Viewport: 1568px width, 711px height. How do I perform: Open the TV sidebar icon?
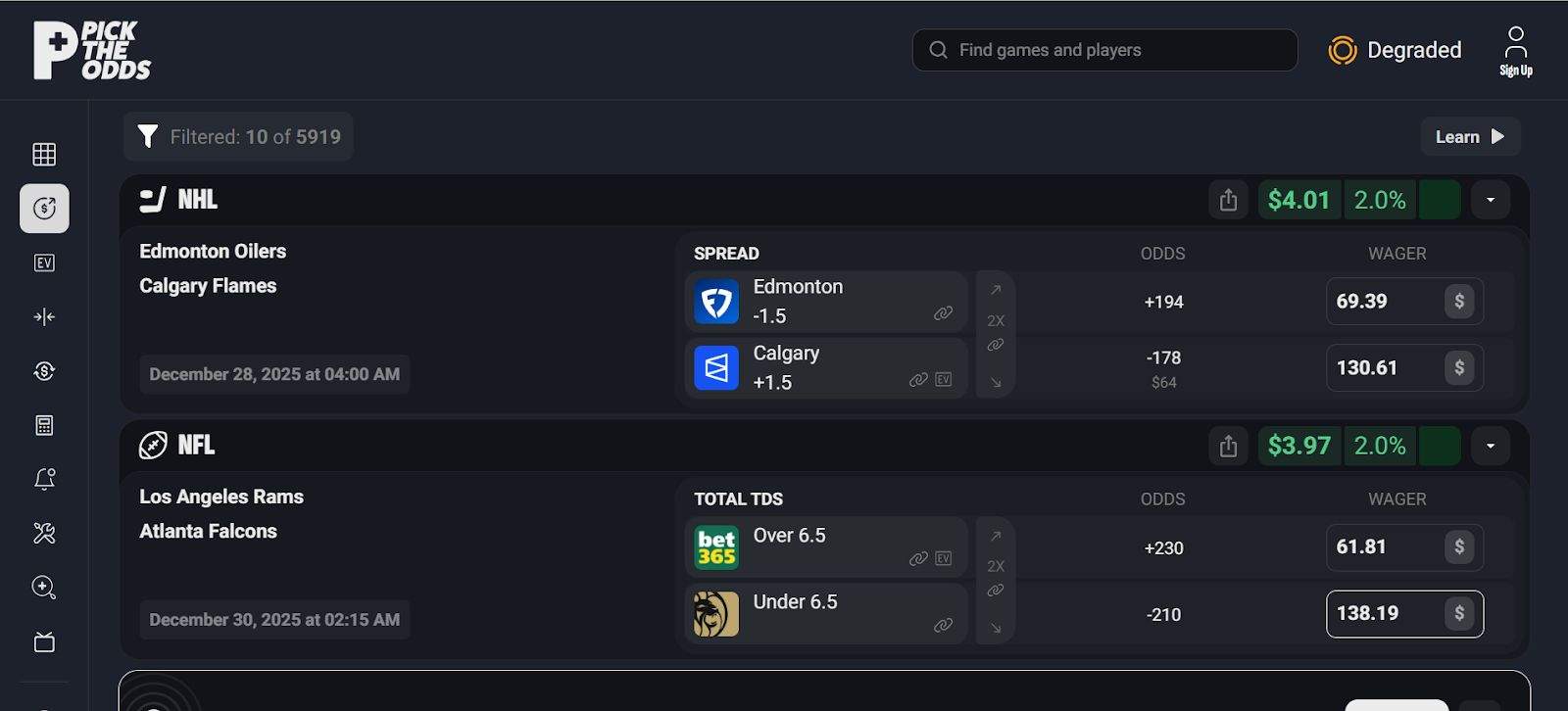44,642
